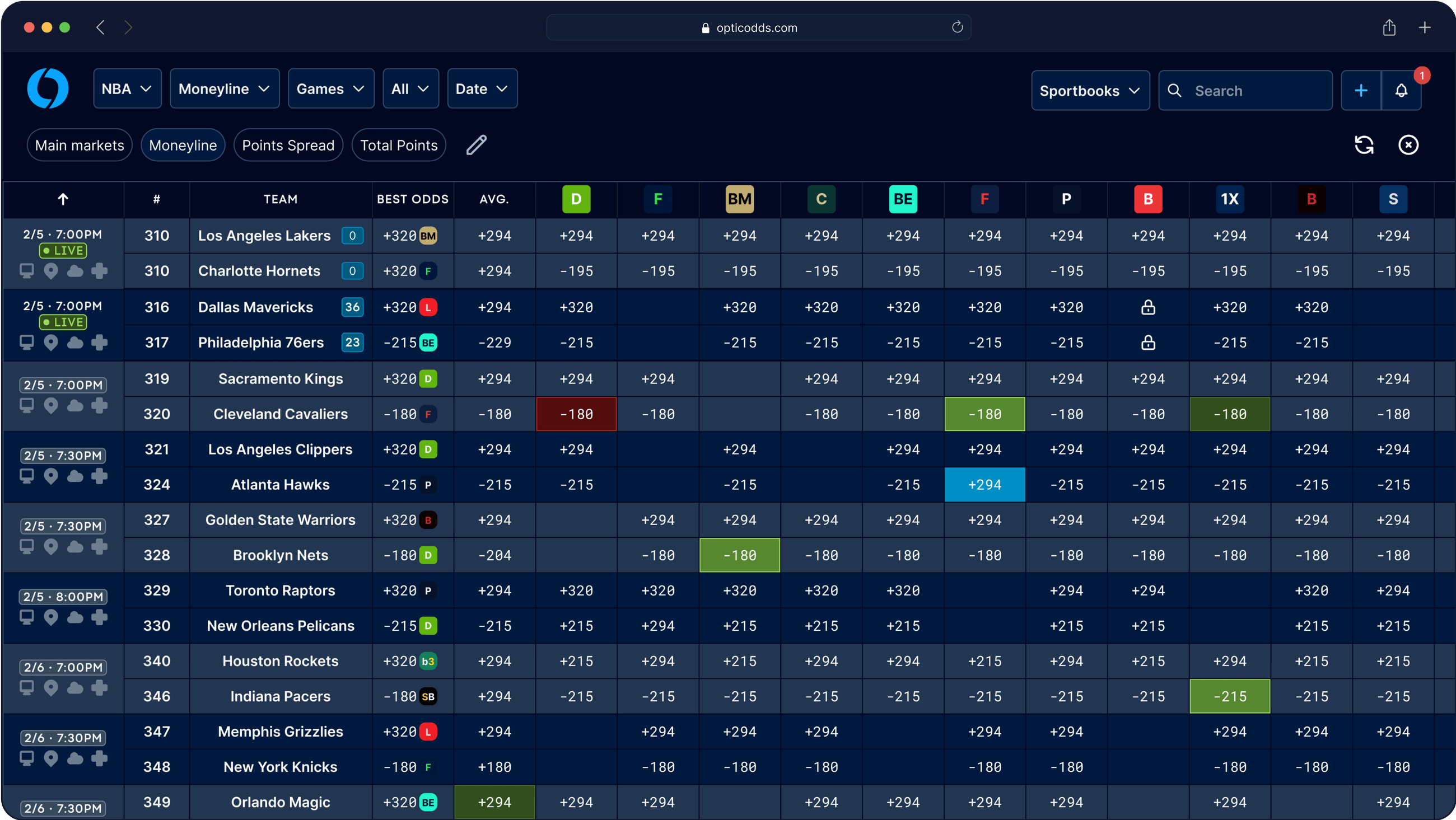Click the lock icon in the Philadelphia 76ers row
Viewport: 1456px width, 820px height.
tap(1148, 342)
